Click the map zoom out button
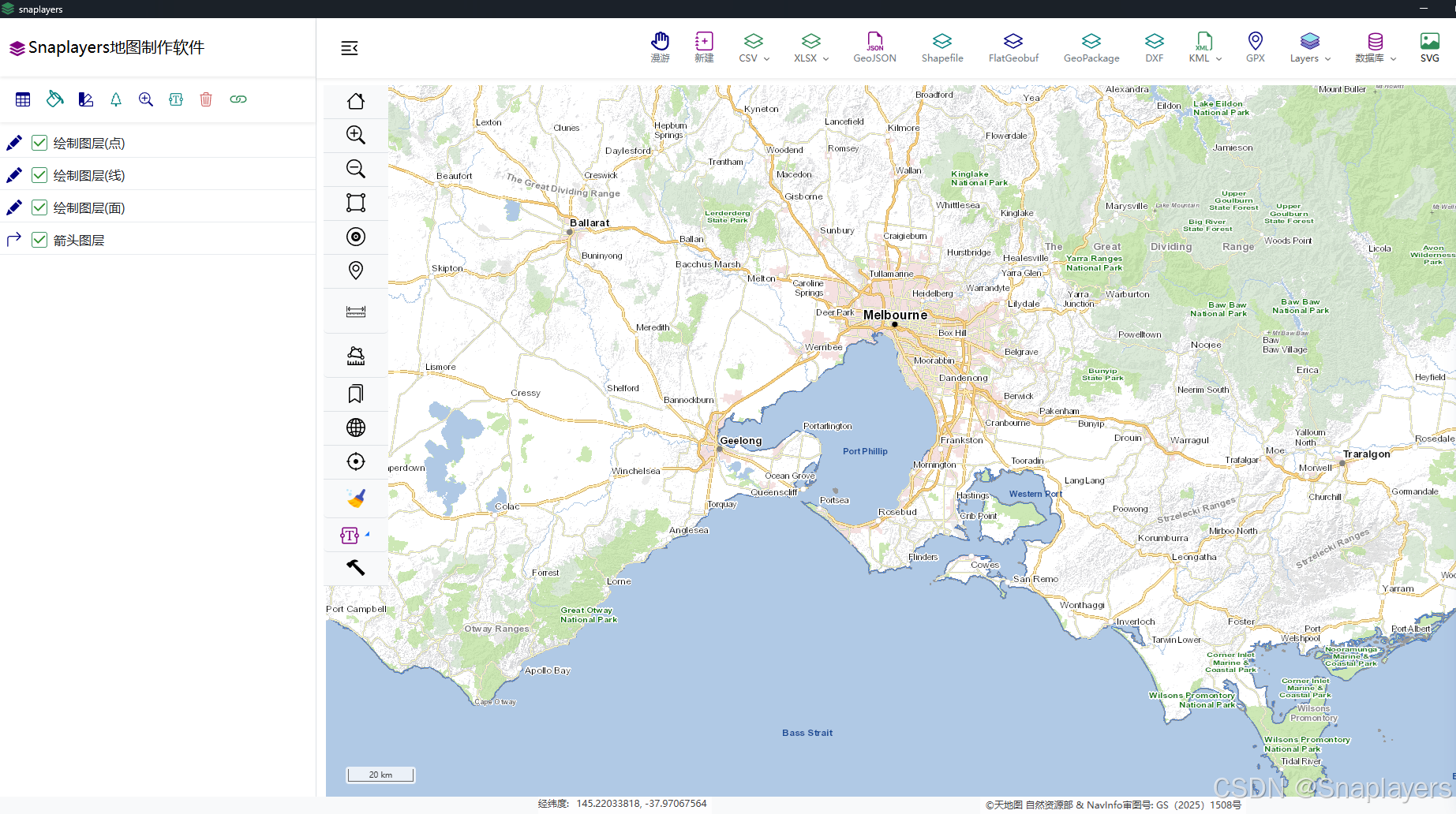1456x814 pixels. point(356,169)
